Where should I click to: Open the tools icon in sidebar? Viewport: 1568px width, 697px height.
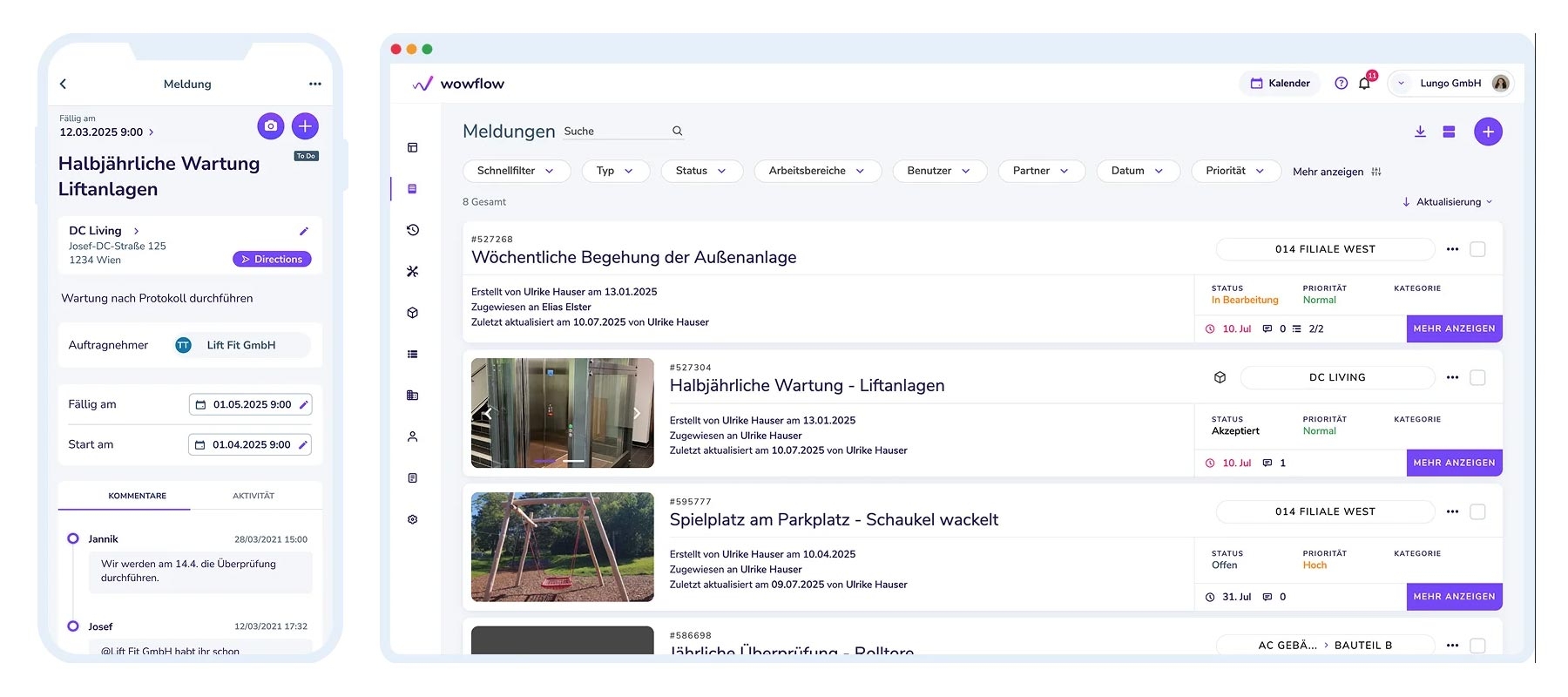(413, 271)
